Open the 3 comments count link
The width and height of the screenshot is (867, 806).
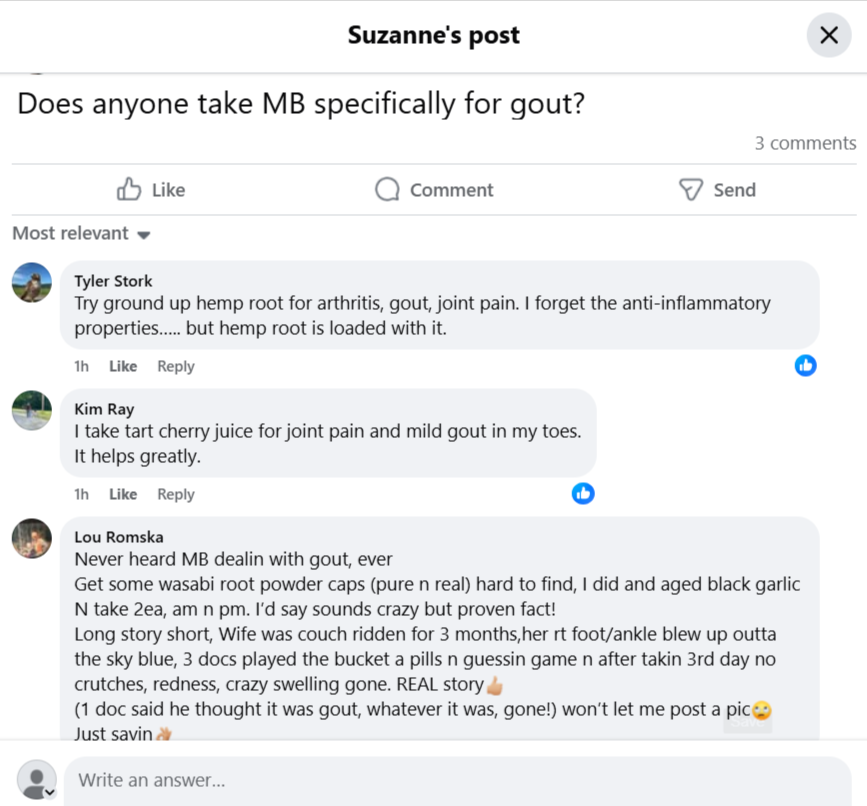(805, 143)
